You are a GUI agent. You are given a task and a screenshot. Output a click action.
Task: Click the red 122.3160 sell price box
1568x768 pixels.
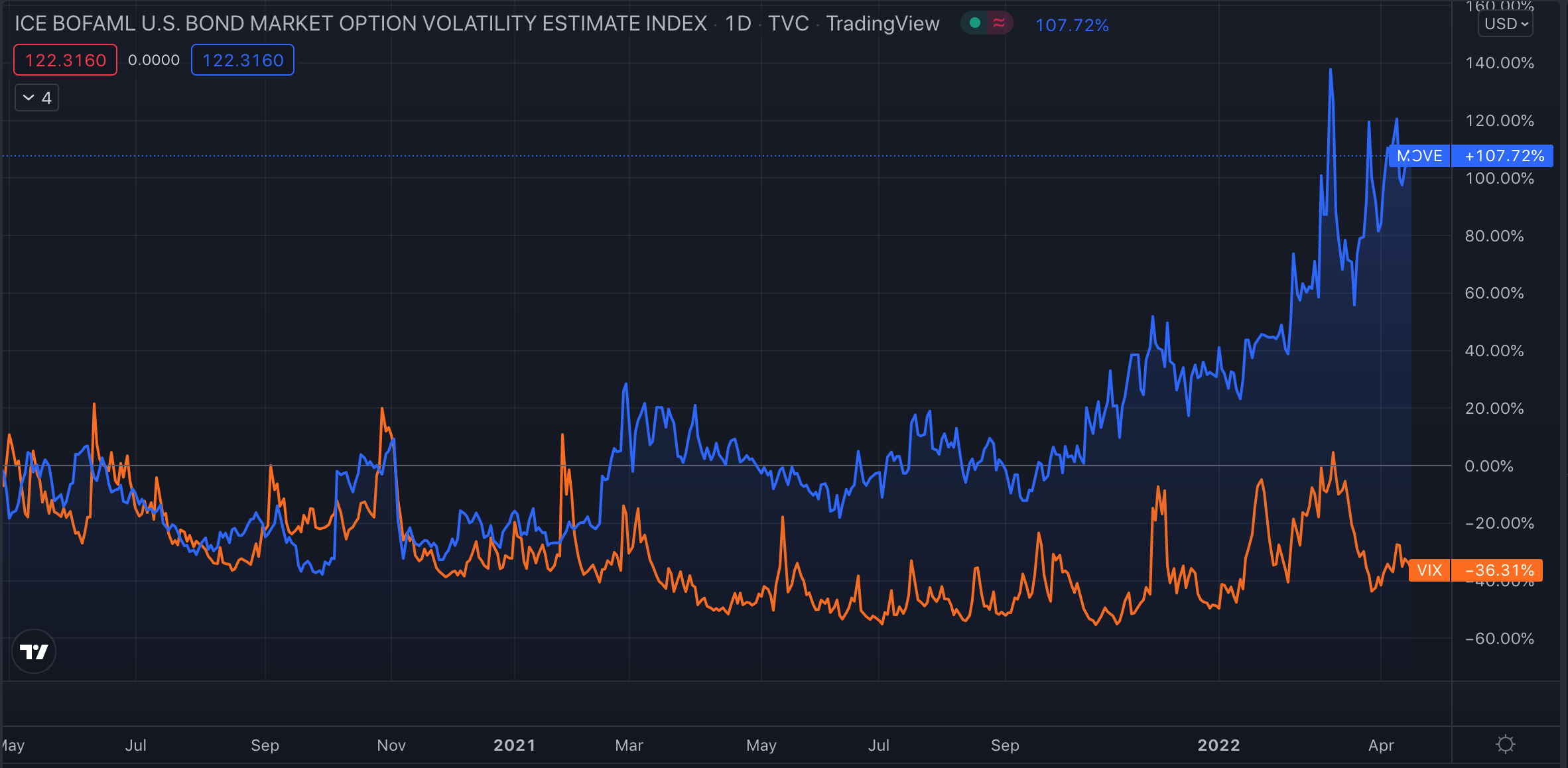click(x=66, y=60)
